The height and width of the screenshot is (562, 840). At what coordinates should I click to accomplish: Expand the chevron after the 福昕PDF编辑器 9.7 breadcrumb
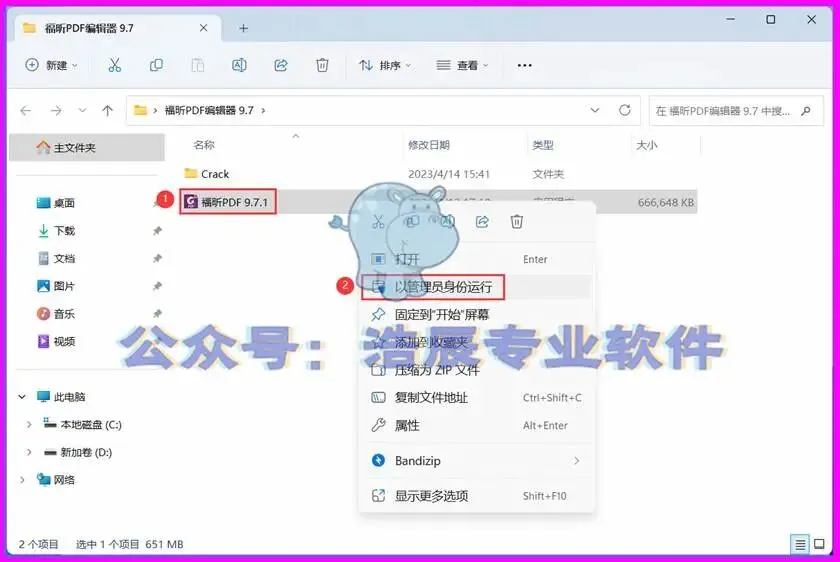tap(263, 110)
